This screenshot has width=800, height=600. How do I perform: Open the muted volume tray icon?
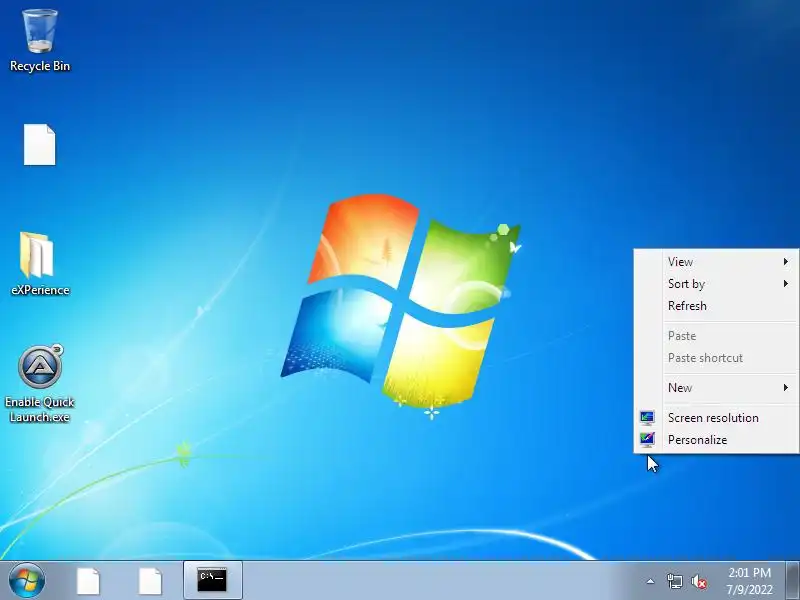[699, 582]
